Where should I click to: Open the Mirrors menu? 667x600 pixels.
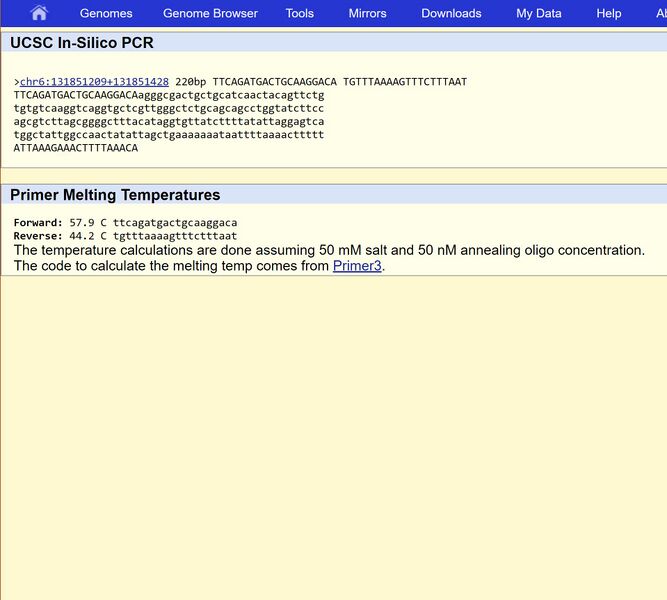[367, 13]
